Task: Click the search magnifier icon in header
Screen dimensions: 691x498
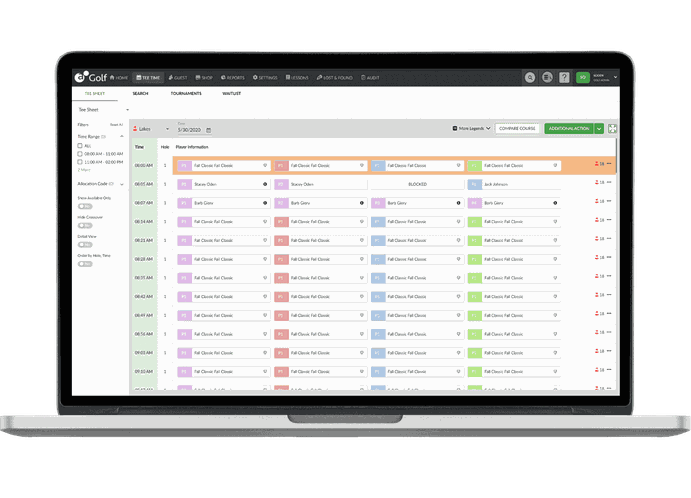Action: (x=530, y=77)
